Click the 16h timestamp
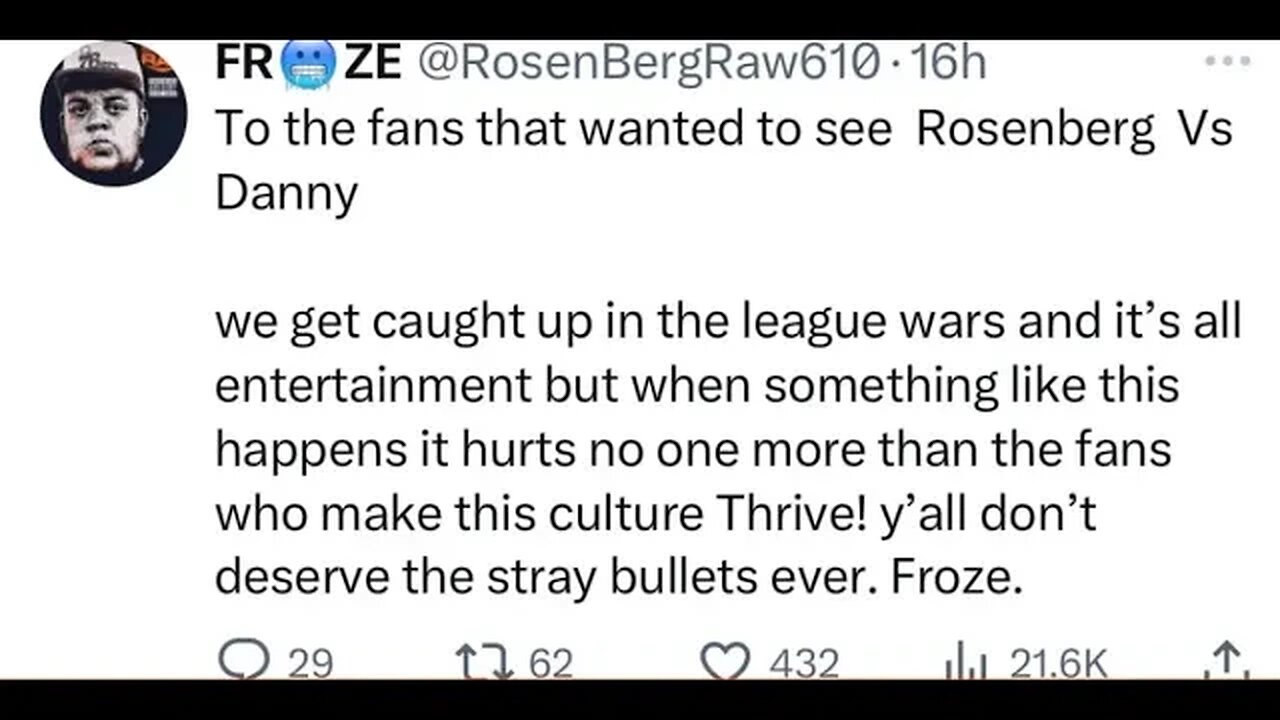The height and width of the screenshot is (720, 1280). tap(950, 64)
